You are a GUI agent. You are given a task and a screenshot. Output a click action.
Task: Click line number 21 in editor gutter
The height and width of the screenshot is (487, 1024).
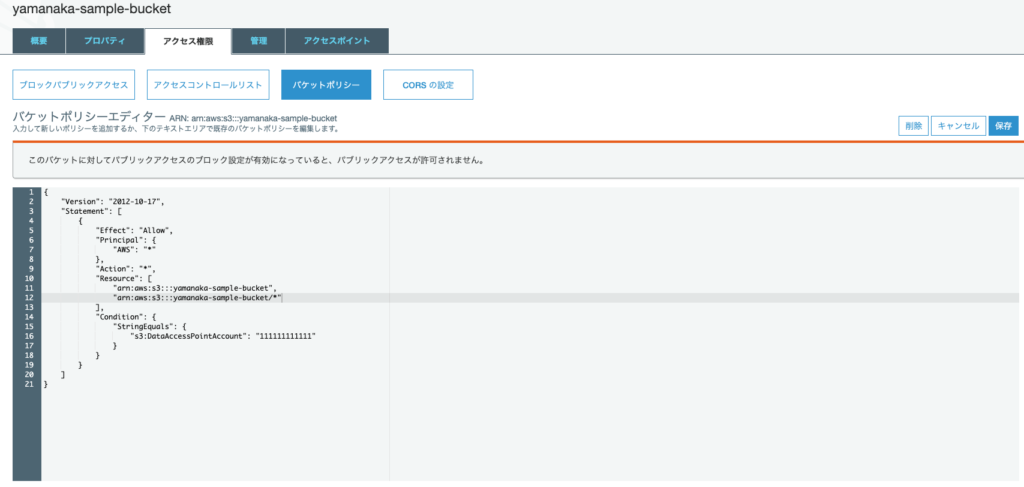pos(31,384)
